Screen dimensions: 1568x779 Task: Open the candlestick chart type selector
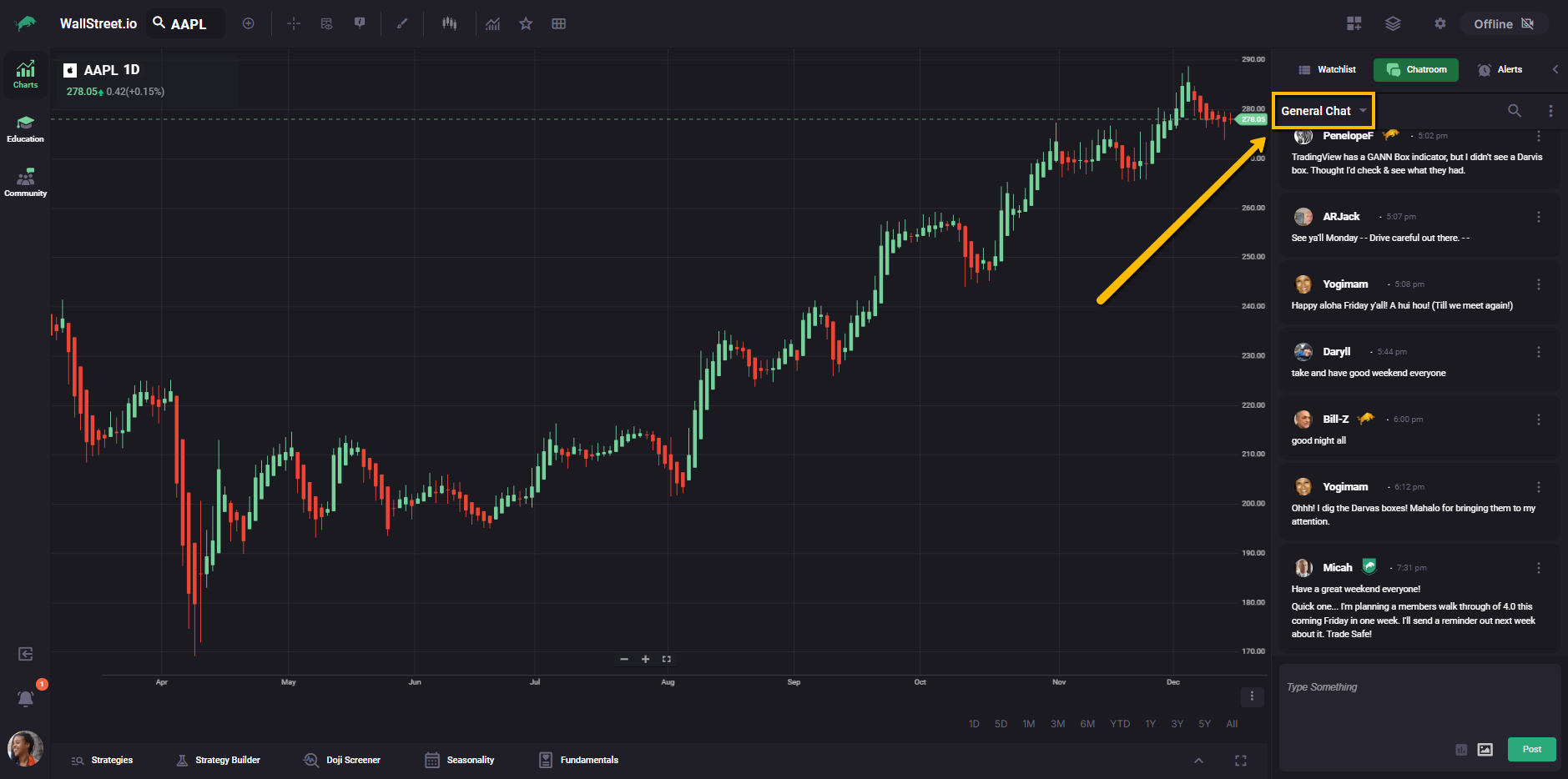(450, 23)
